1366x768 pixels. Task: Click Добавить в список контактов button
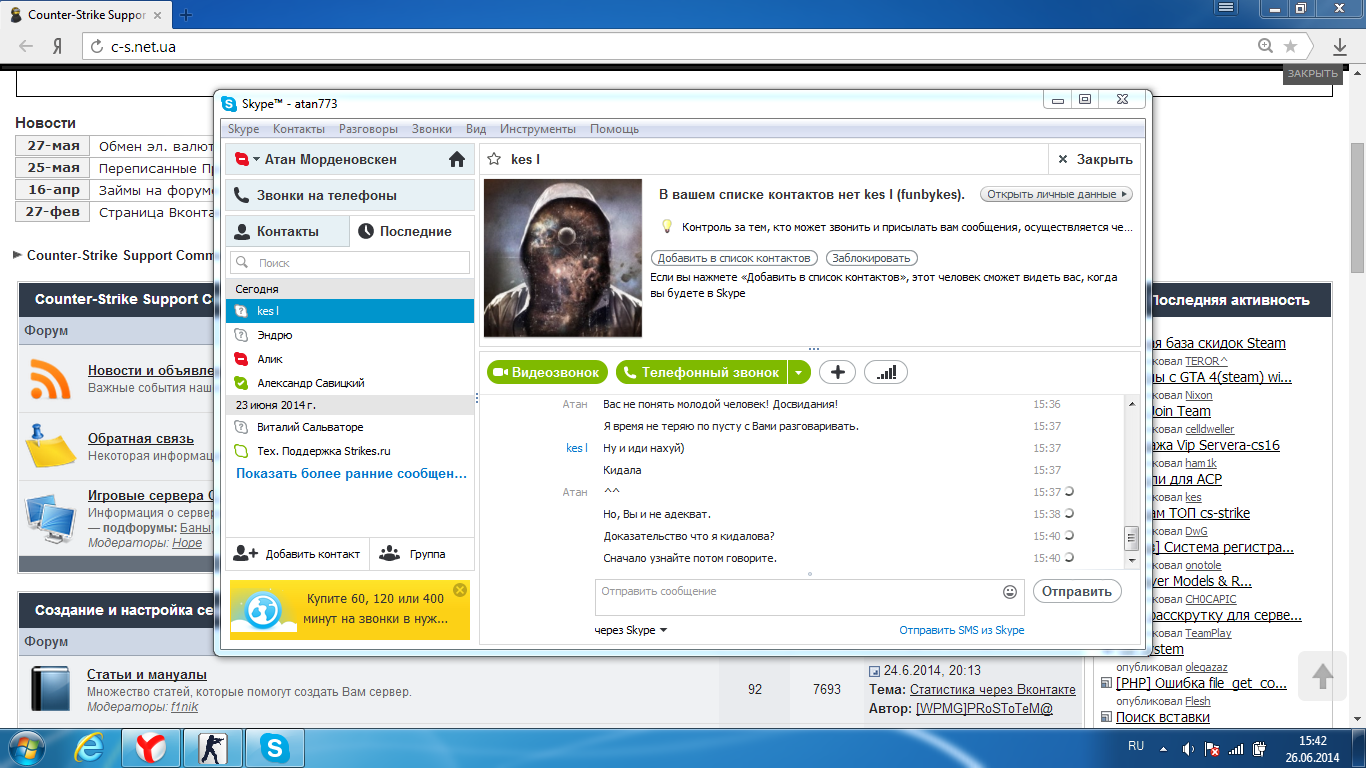click(x=734, y=258)
